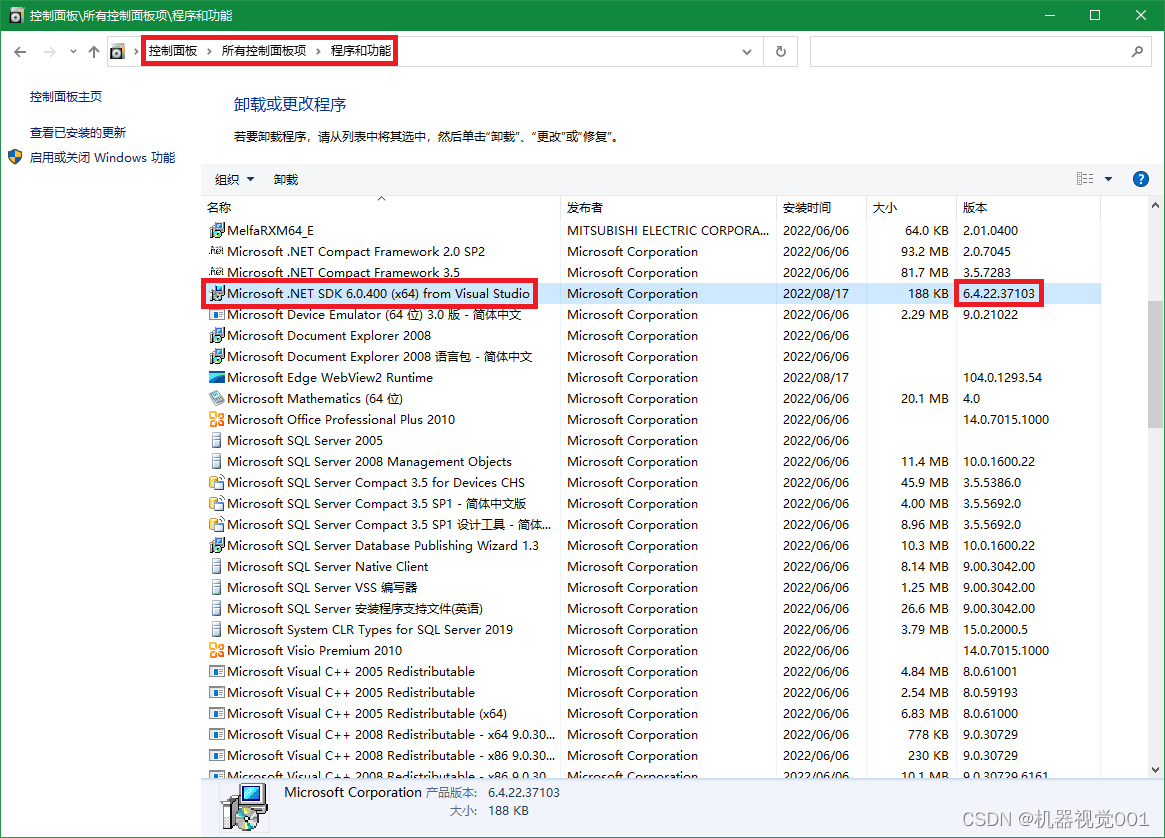Screen dimensions: 1165x838
Task: Open 控制面板主页 link
Action: coord(66,97)
